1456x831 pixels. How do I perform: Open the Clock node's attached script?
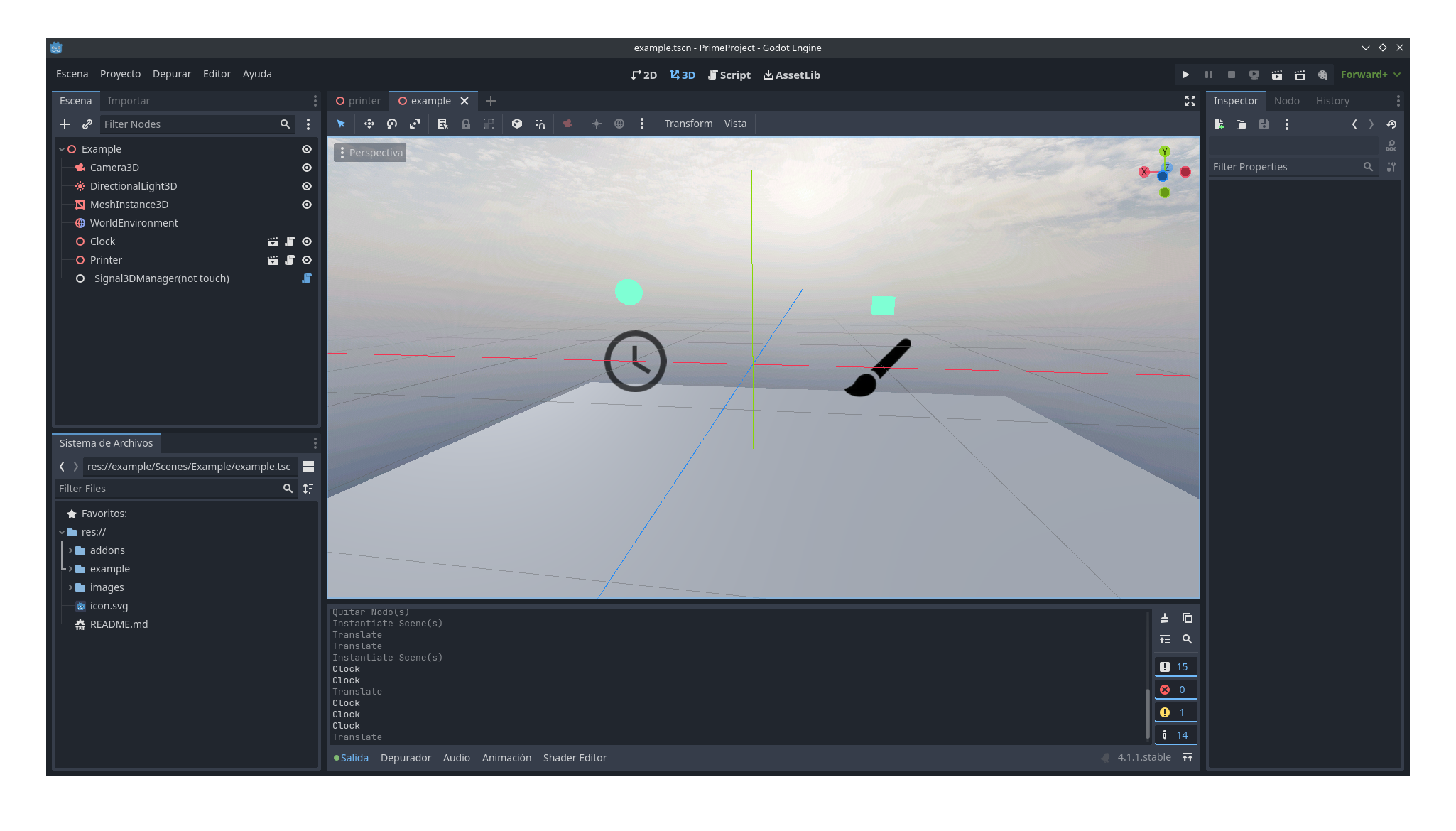[x=290, y=241]
